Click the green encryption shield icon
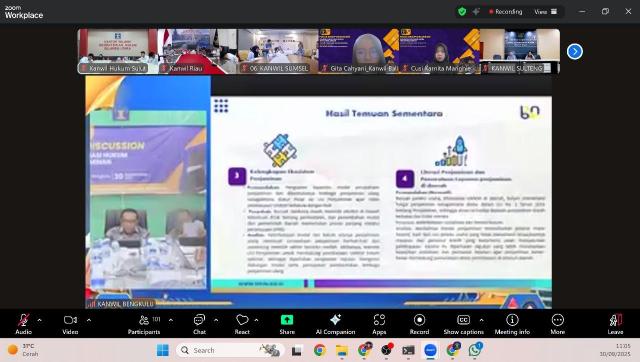 [462, 11]
